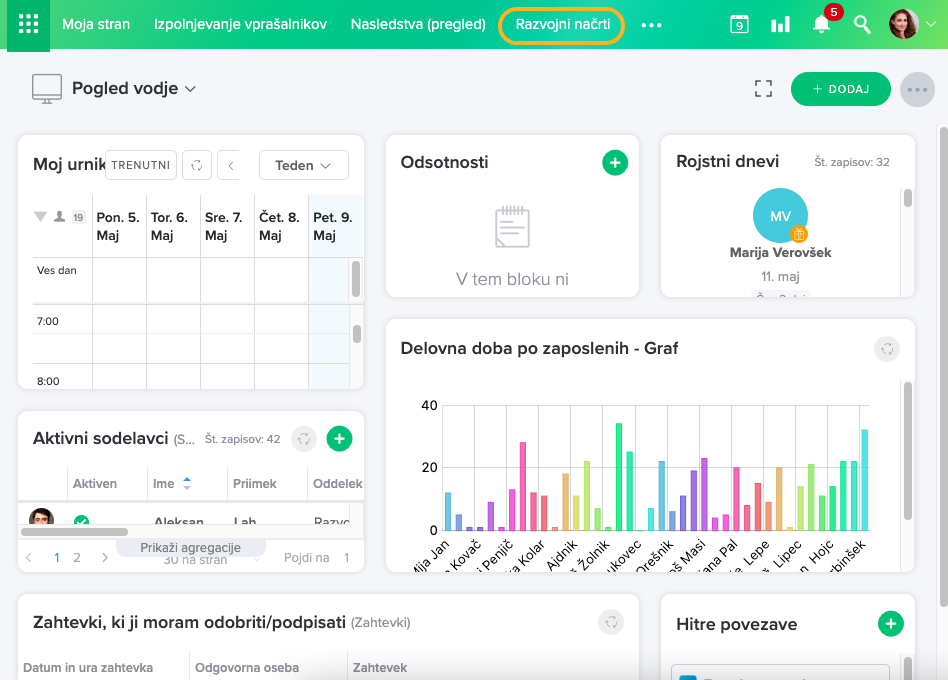Click the DODAJ button
The height and width of the screenshot is (680, 948).
click(840, 89)
